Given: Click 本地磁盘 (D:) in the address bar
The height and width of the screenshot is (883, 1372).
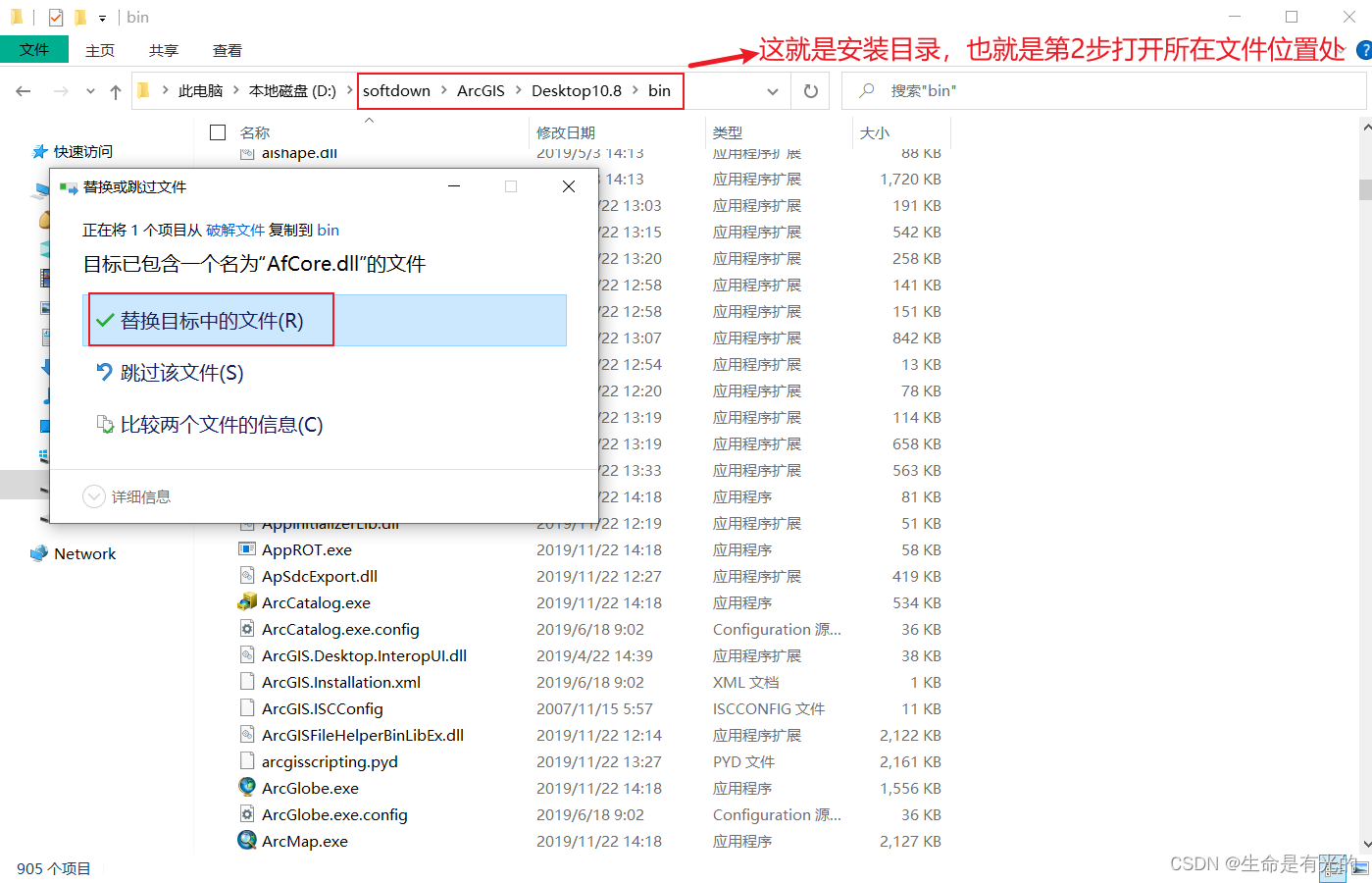Looking at the screenshot, I should 292,90.
